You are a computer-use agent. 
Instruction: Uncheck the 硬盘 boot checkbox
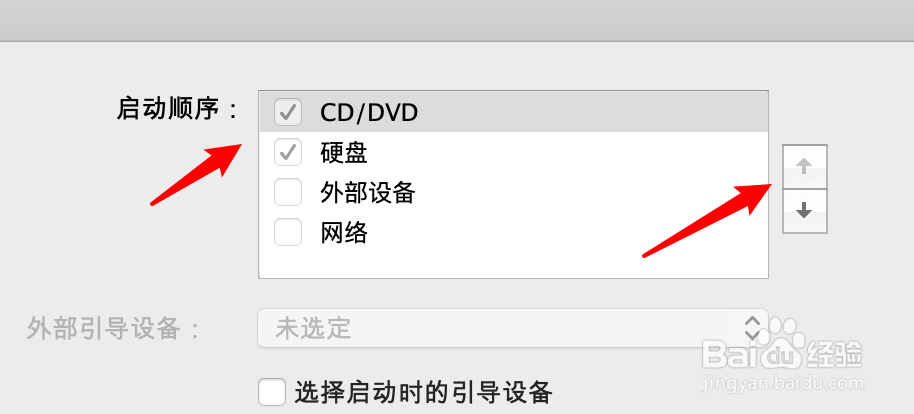pyautogui.click(x=288, y=152)
